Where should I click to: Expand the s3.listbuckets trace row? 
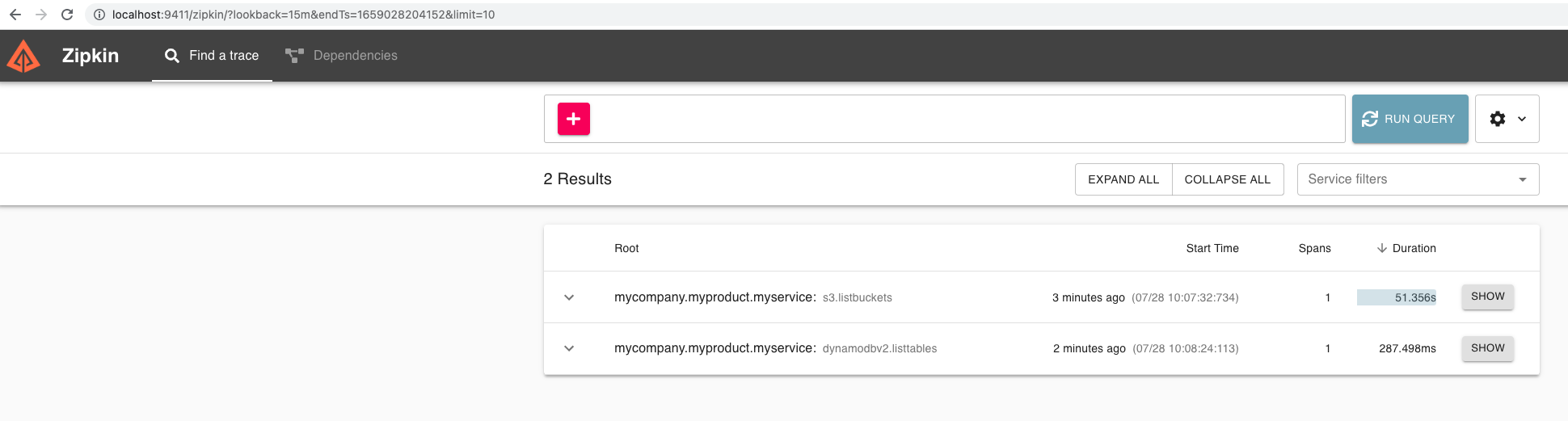[569, 297]
